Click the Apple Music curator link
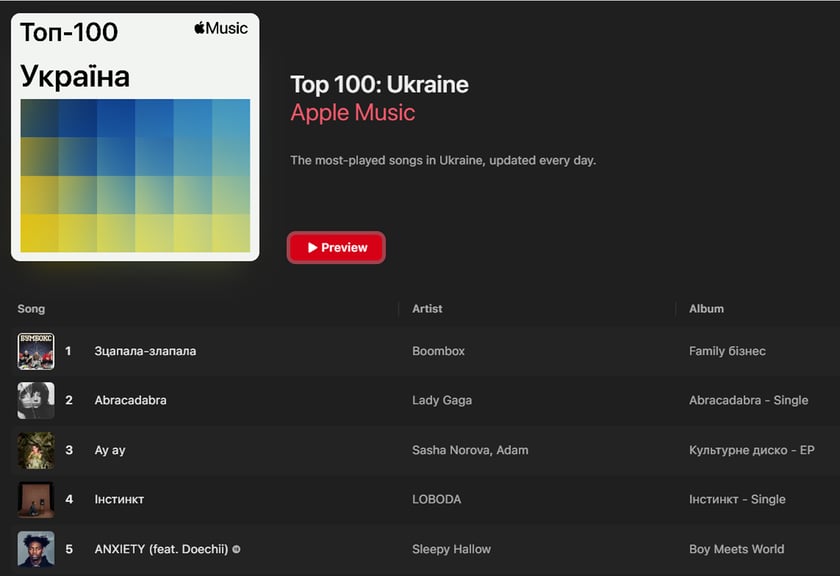Screen dimensions: 840x576 coord(352,112)
